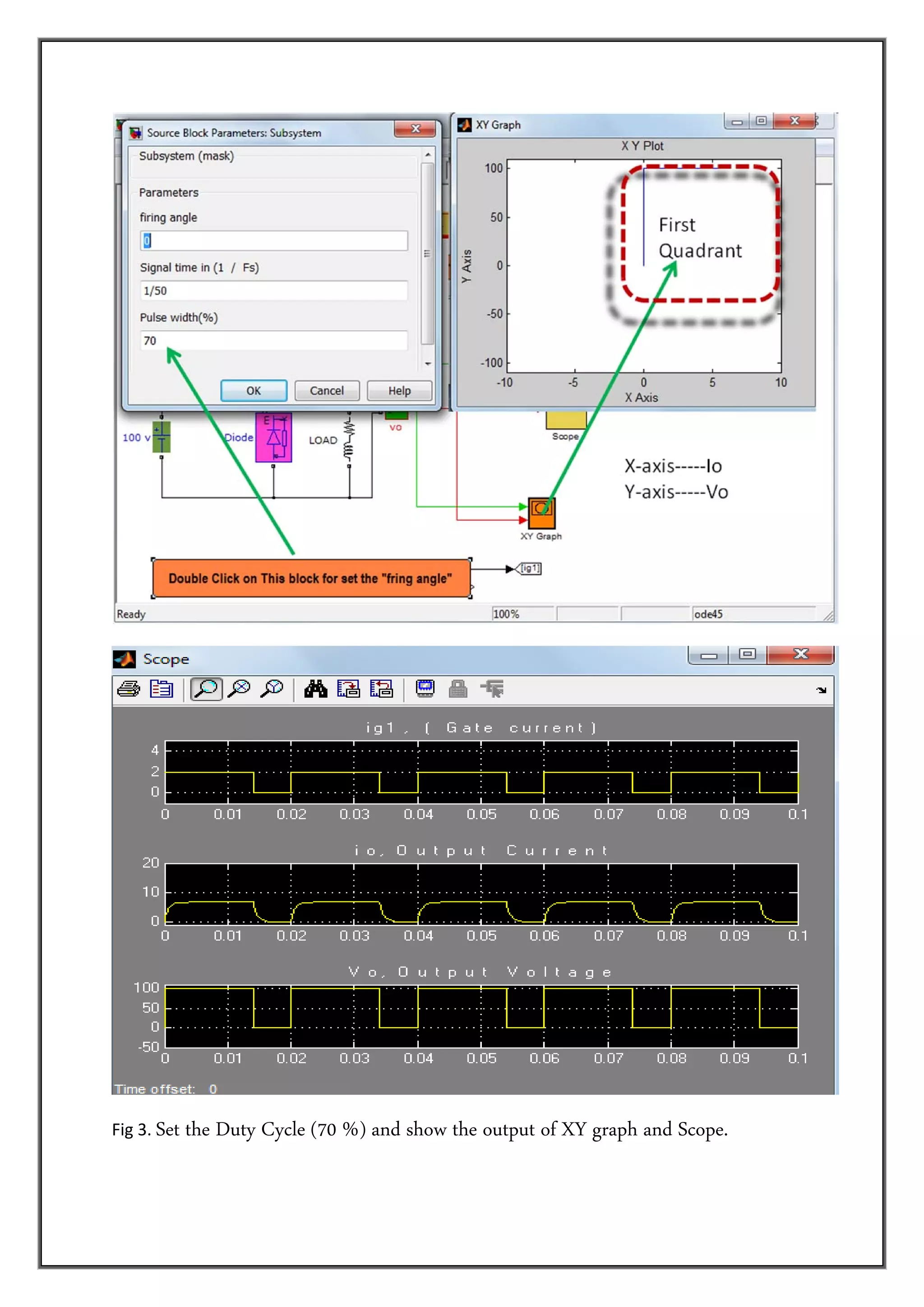924x1307 pixels.
Task: Click the lock axes selection icon
Action: (458, 689)
